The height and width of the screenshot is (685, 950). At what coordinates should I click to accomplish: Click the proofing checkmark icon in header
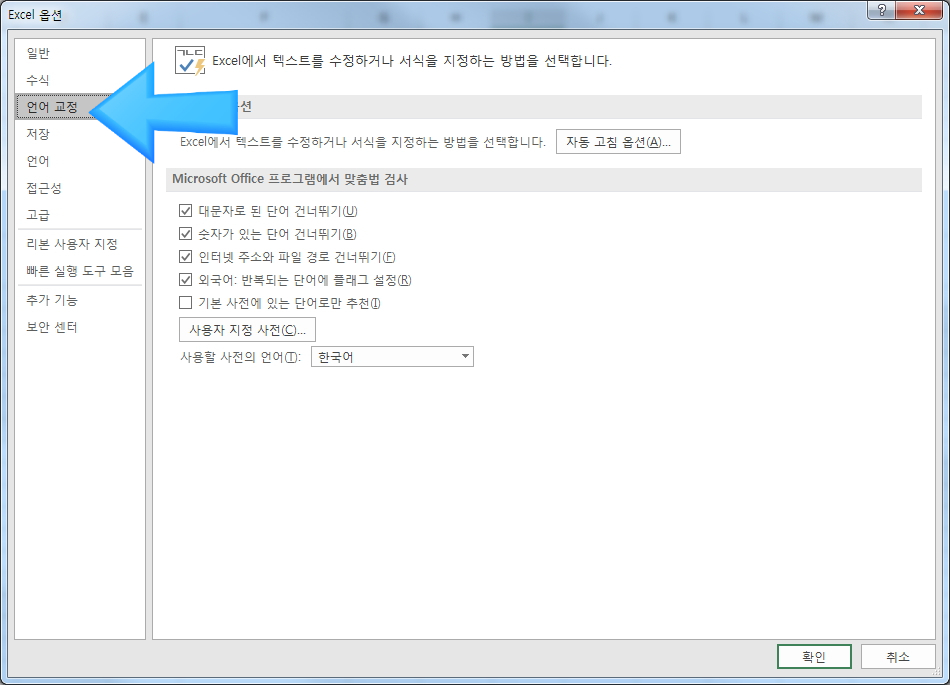point(190,61)
